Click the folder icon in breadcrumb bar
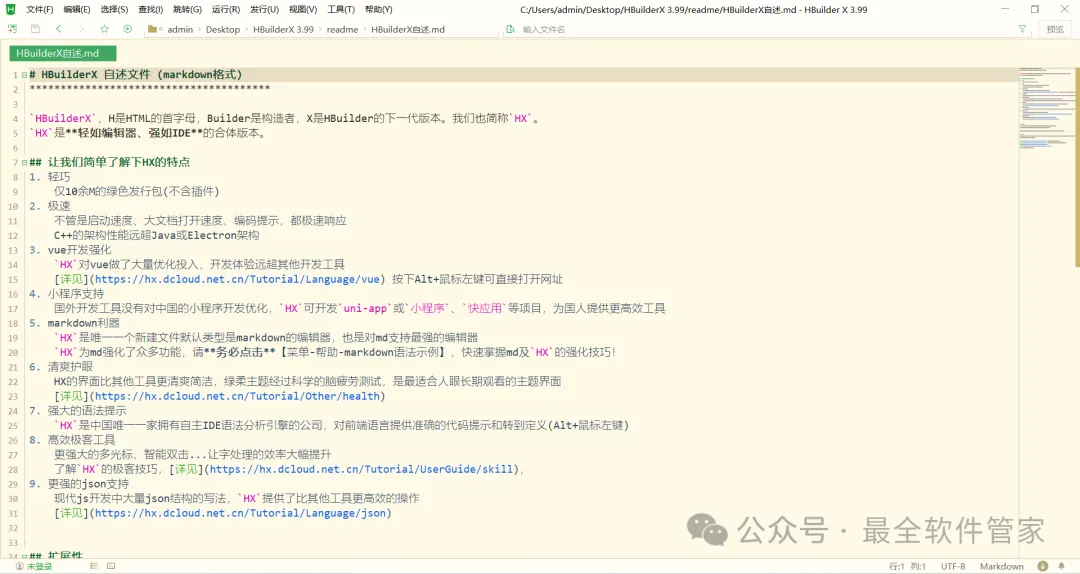 152,29
